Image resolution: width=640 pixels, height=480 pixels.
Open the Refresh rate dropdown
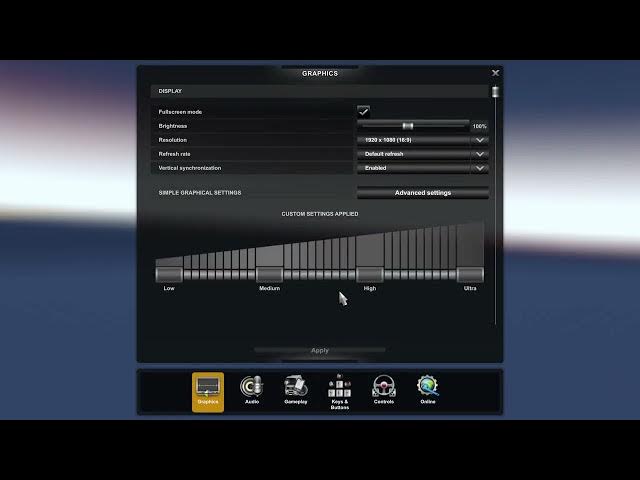pyautogui.click(x=423, y=154)
